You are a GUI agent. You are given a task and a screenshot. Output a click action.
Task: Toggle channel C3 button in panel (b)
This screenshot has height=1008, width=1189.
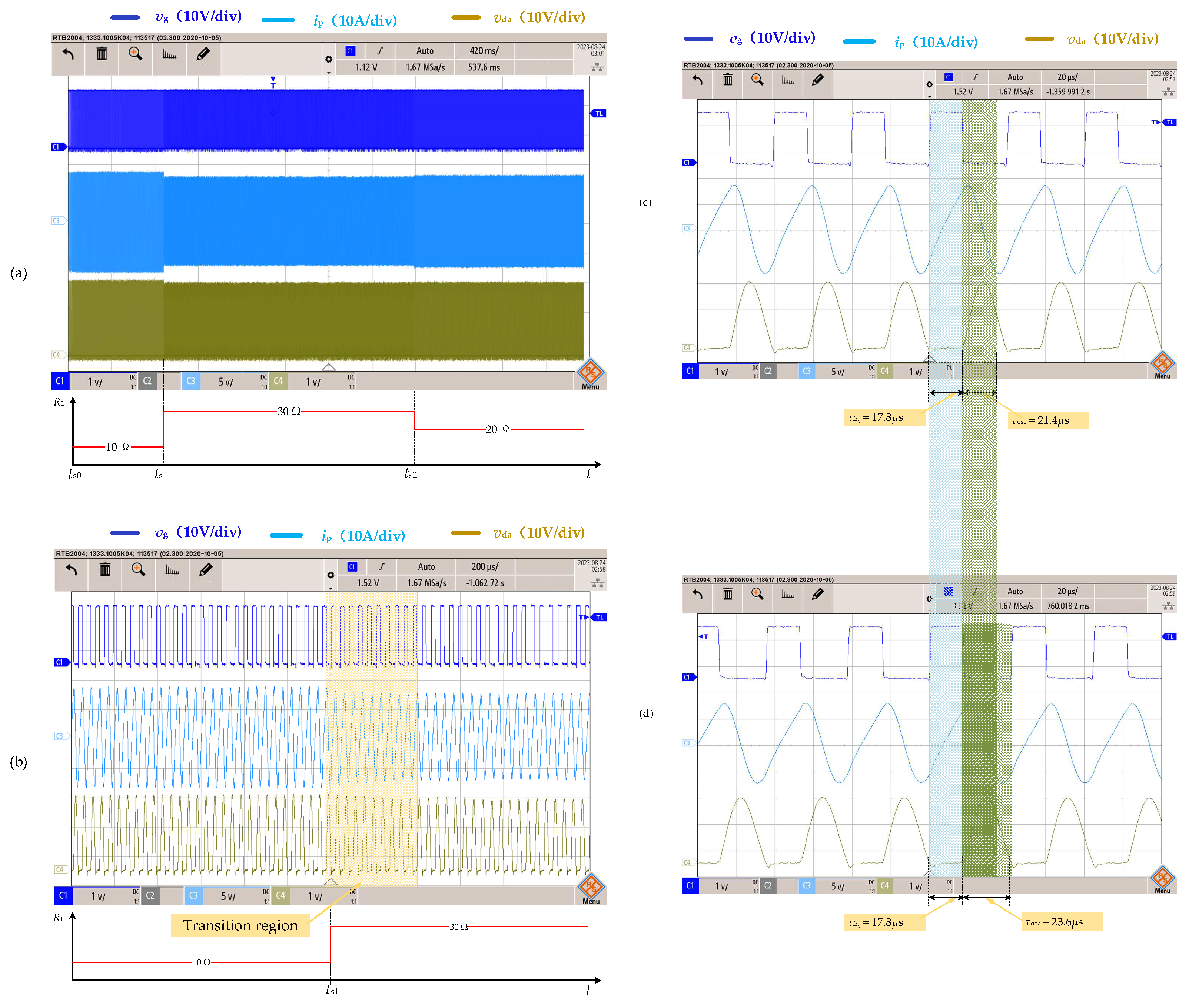pos(193,895)
